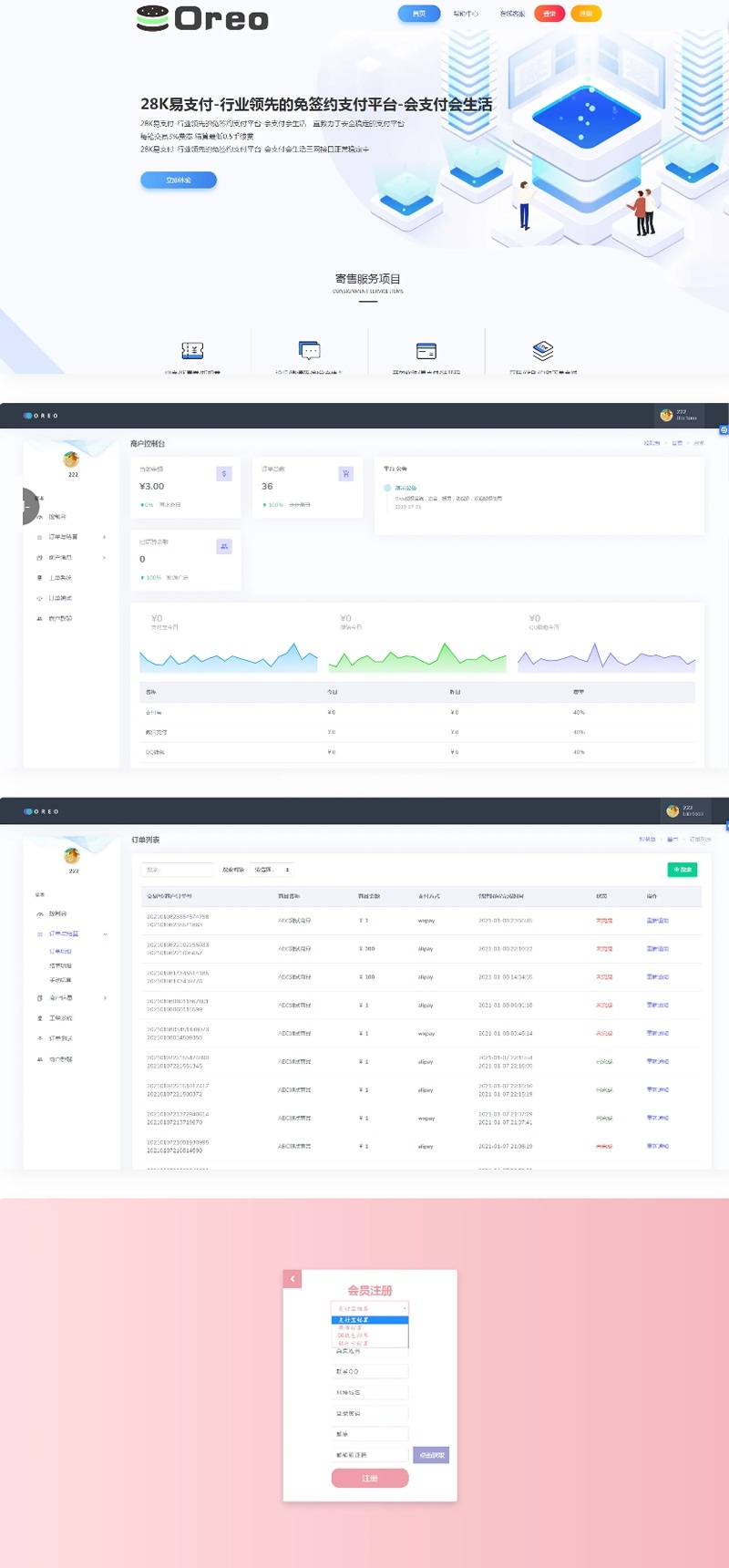Click the dollar icon on ¥3.00 balance card
This screenshot has width=729, height=1568.
[x=224, y=474]
